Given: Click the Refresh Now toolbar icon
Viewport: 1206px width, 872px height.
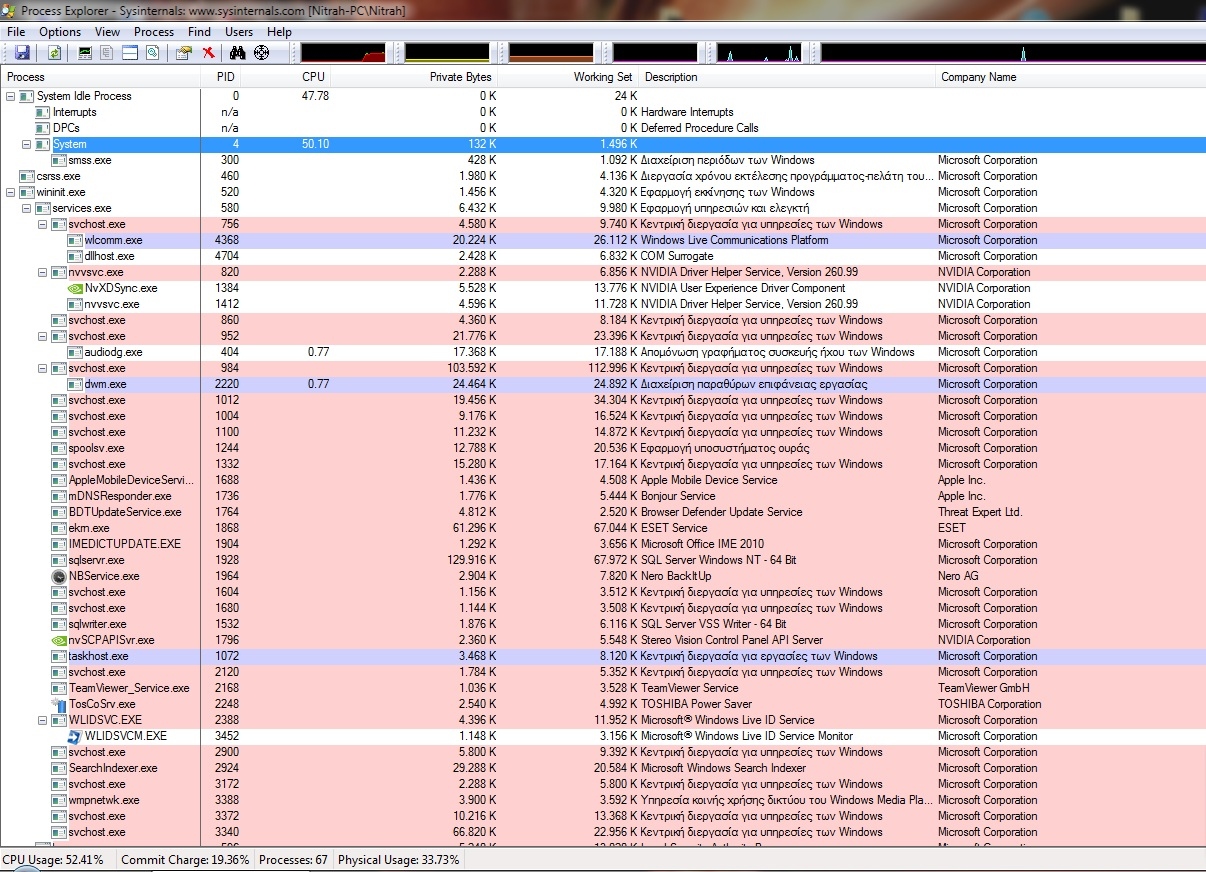Looking at the screenshot, I should pos(54,53).
